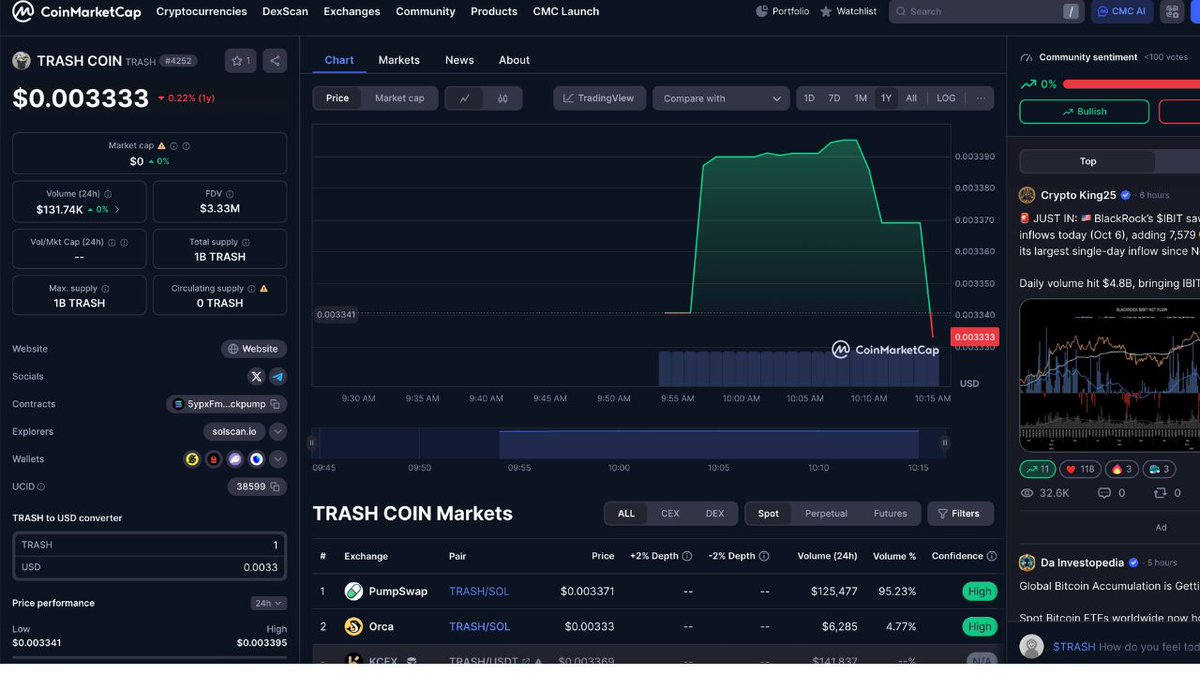This screenshot has width=1200, height=675.
Task: Switch to the Markets tab
Action: 399,60
